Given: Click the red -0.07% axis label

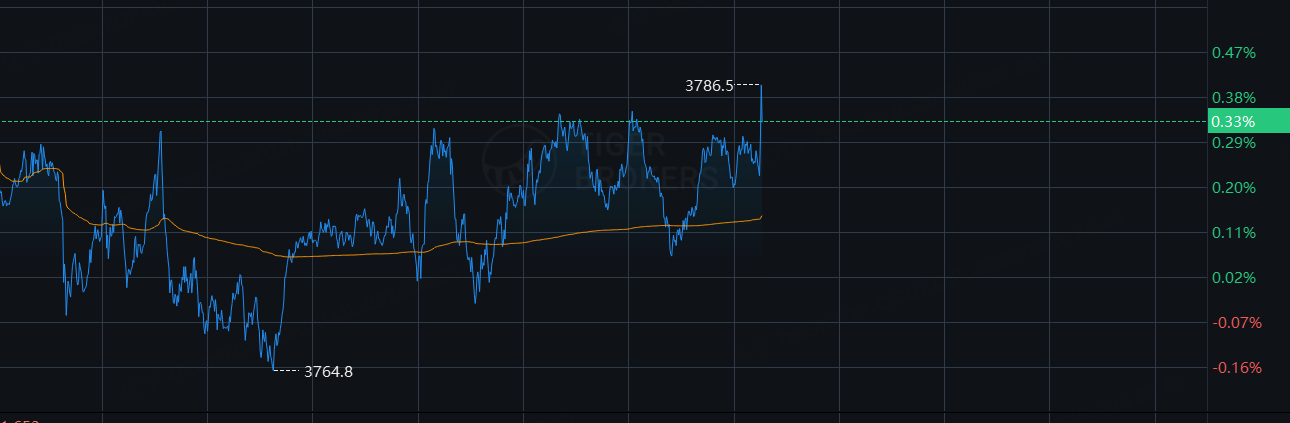Looking at the screenshot, I should point(1236,322).
